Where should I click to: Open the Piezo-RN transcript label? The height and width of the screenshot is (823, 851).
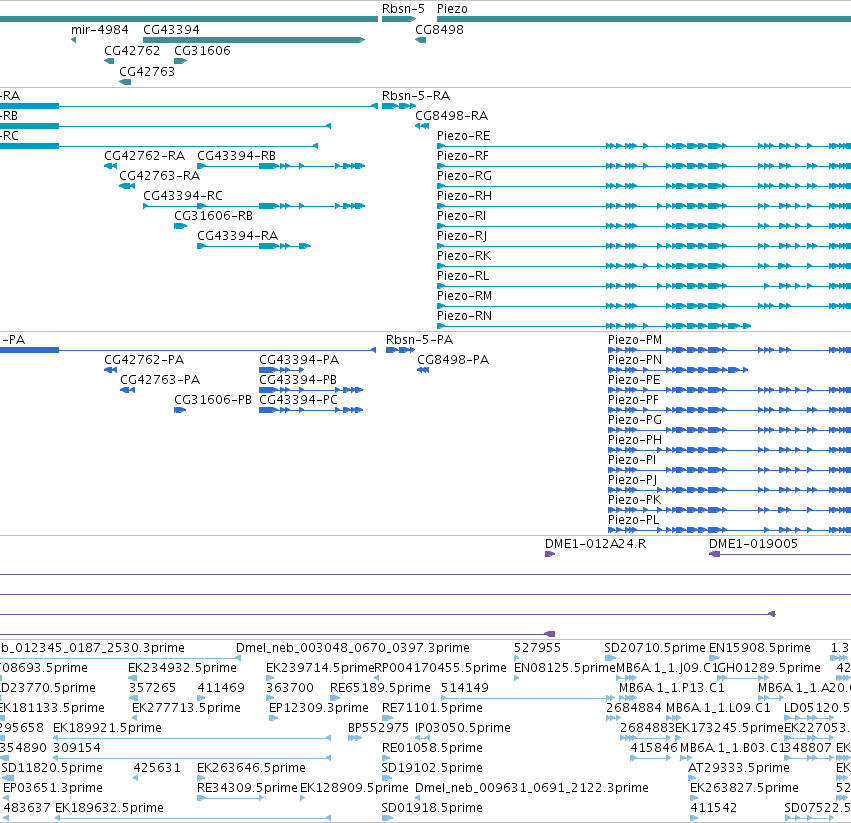click(464, 316)
